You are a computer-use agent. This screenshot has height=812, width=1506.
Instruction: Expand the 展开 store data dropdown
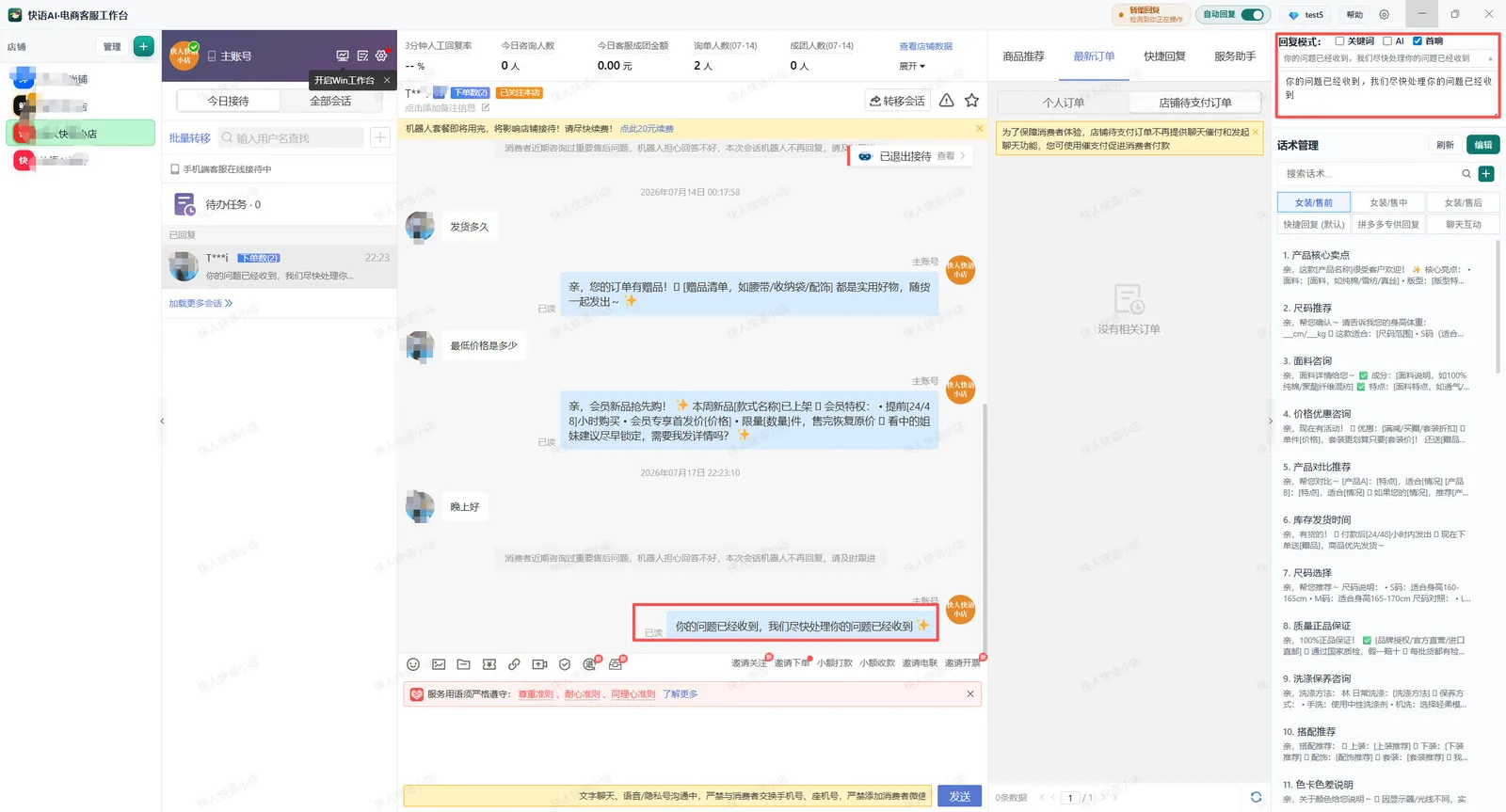click(912, 66)
